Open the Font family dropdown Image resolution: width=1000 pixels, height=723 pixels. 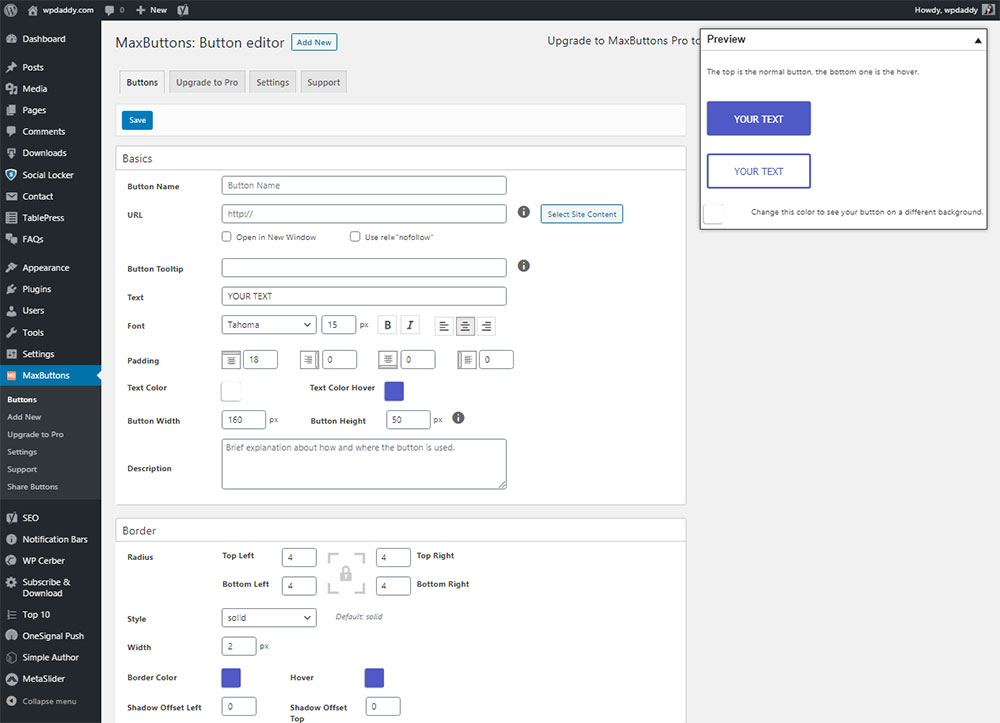point(269,325)
